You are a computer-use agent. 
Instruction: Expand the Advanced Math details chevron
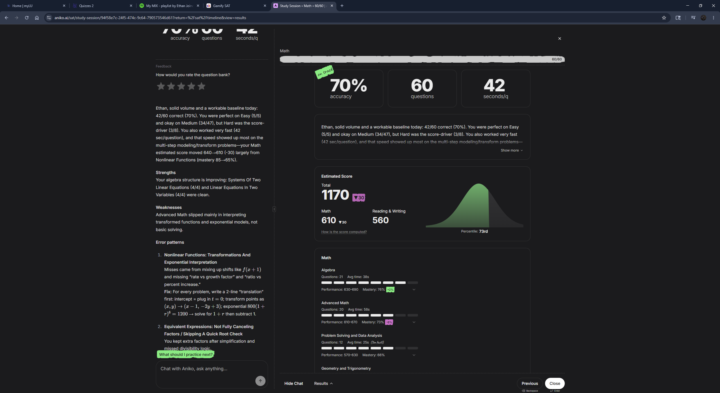(x=414, y=322)
